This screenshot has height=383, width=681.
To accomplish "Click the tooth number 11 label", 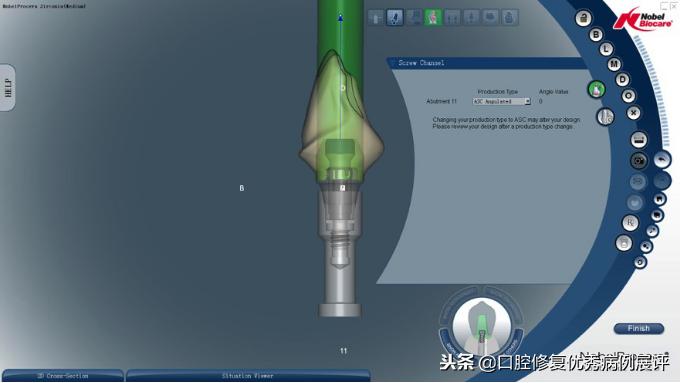I will click(x=344, y=351).
